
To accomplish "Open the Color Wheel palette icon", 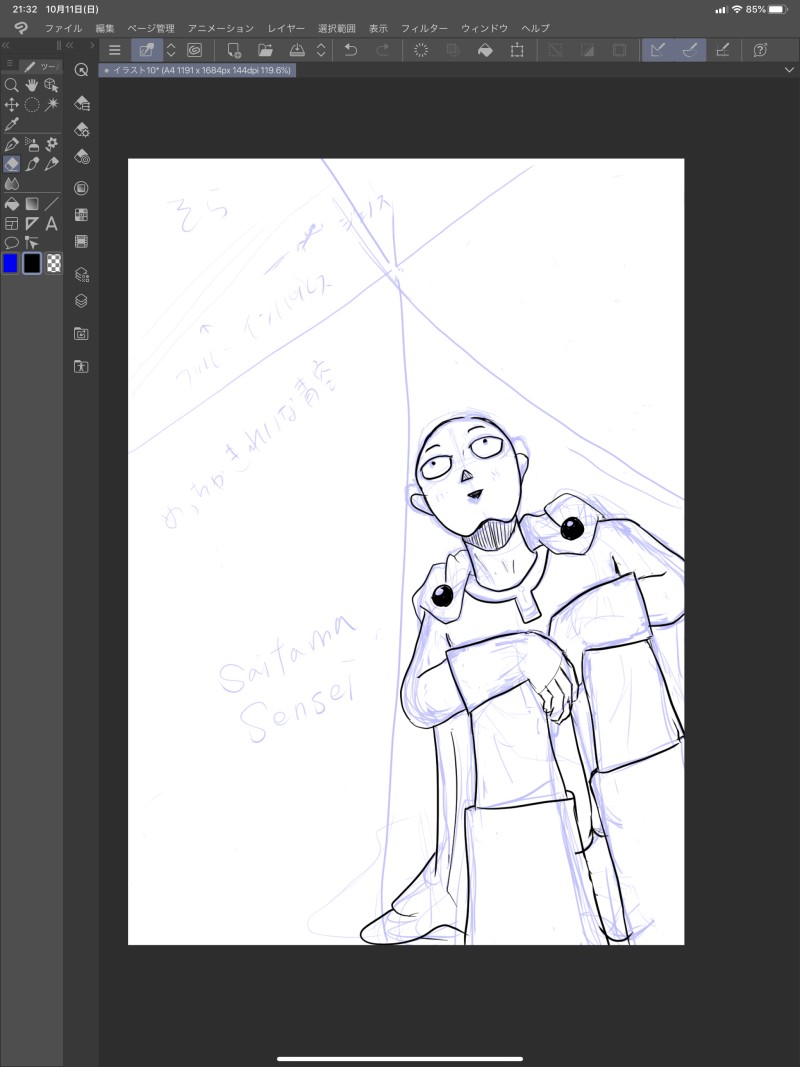I will (x=81, y=188).
